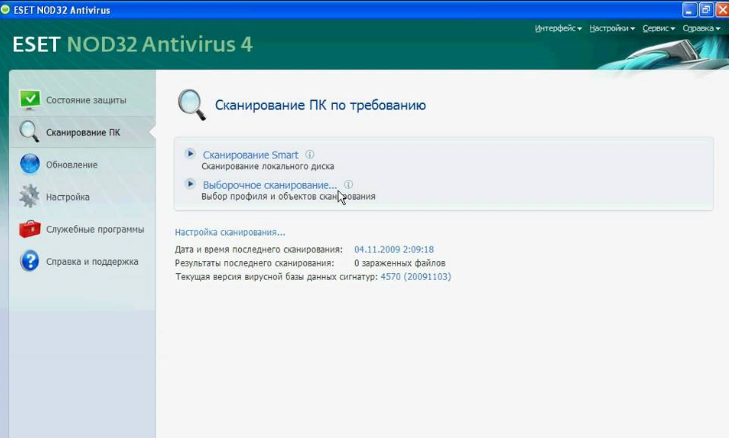729x438 pixels.
Task: Go to Состояние защиты section
Action: (86, 100)
